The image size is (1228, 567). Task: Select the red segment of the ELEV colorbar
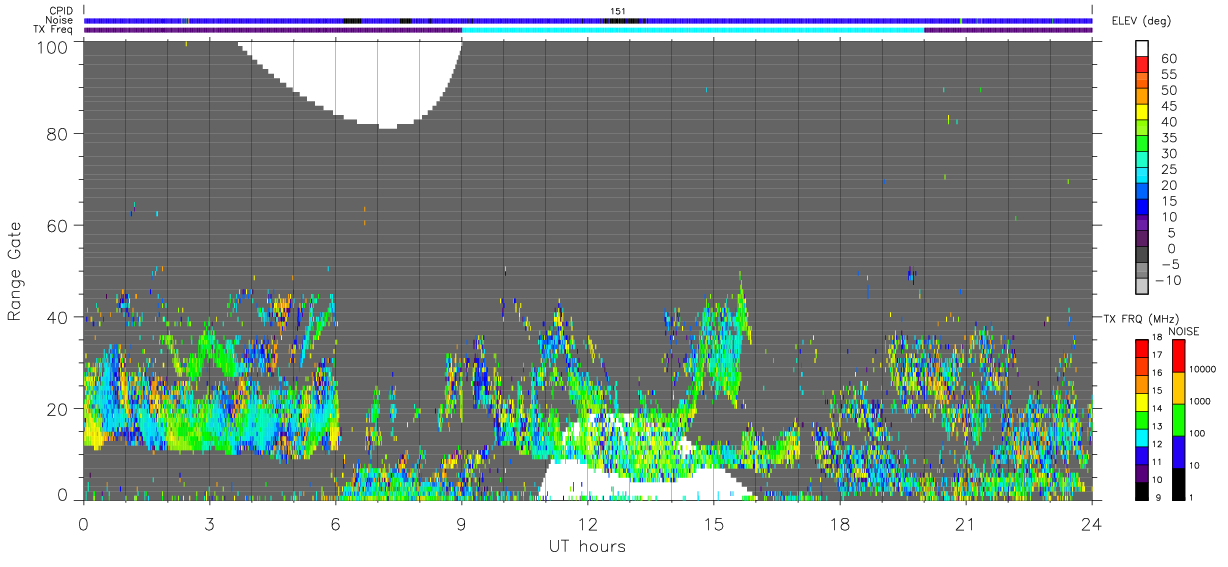coord(1142,66)
